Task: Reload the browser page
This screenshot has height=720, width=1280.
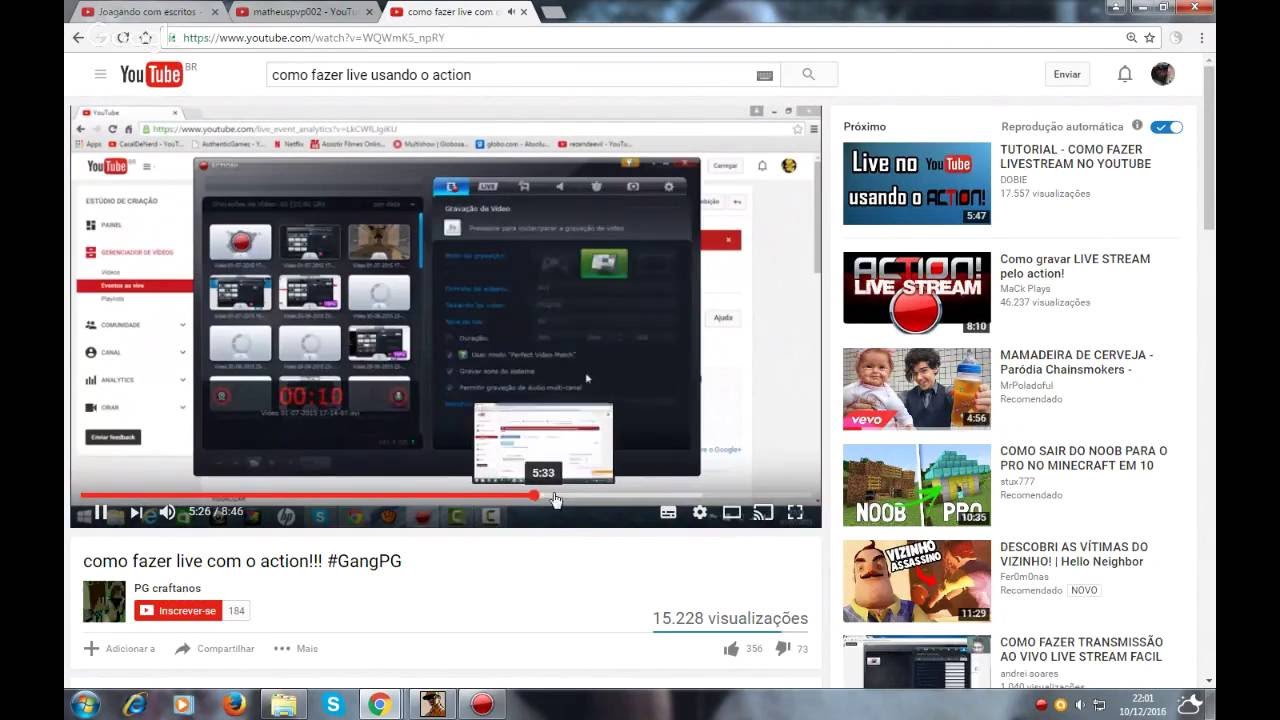Action: (x=123, y=37)
